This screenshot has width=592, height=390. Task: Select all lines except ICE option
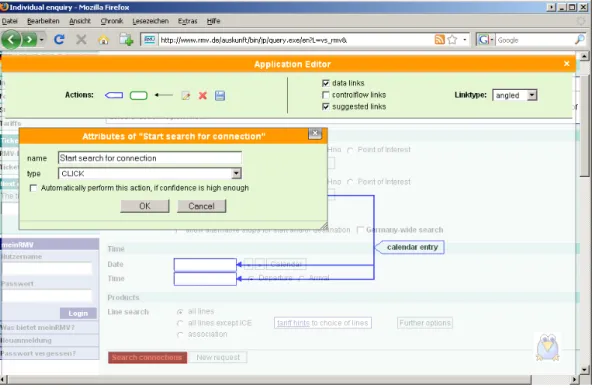pos(180,323)
